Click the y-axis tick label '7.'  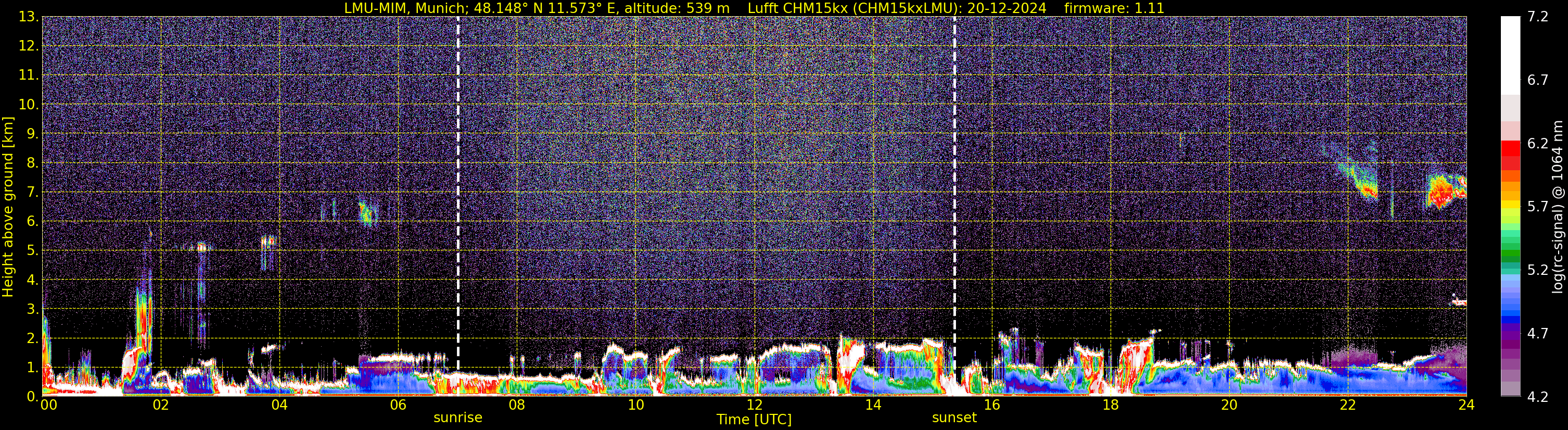(x=32, y=192)
